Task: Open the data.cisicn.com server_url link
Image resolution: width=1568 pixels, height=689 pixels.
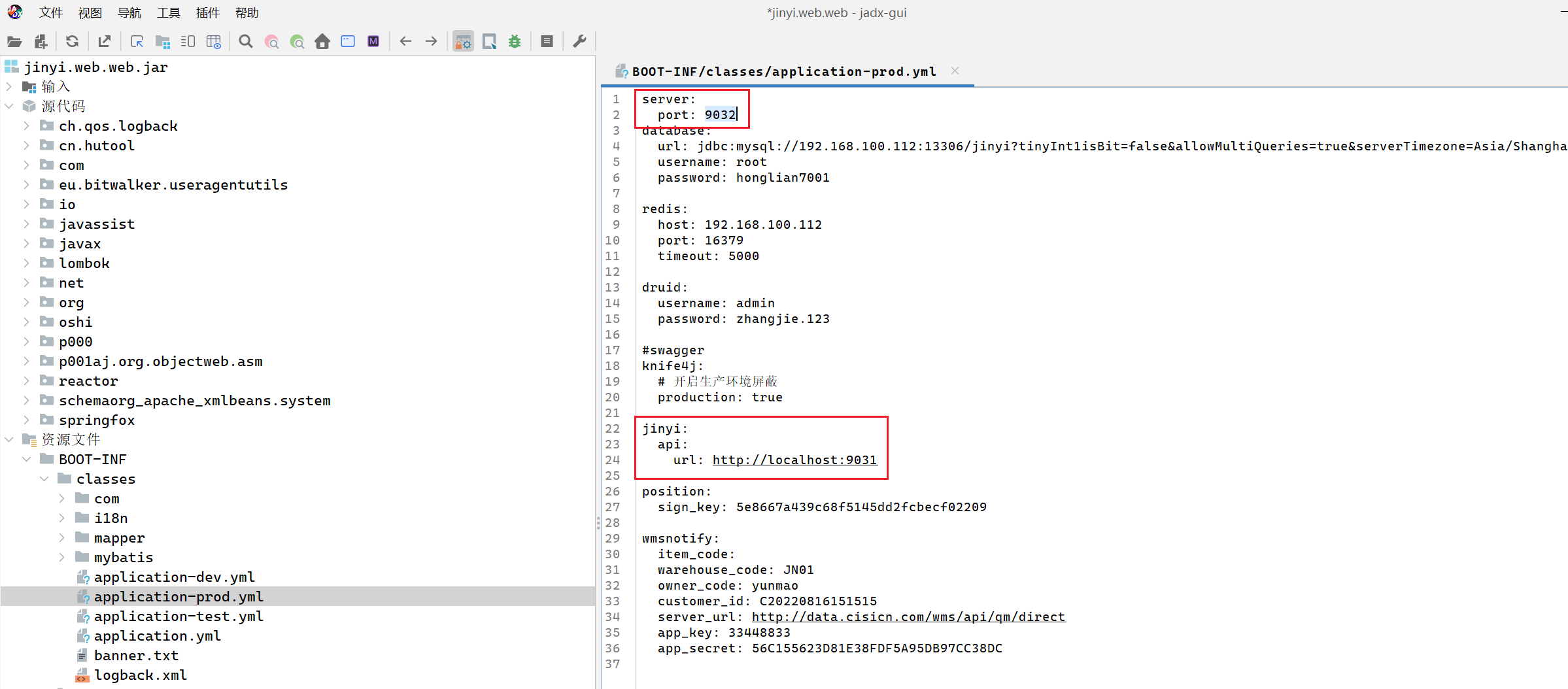Action: coord(908,617)
